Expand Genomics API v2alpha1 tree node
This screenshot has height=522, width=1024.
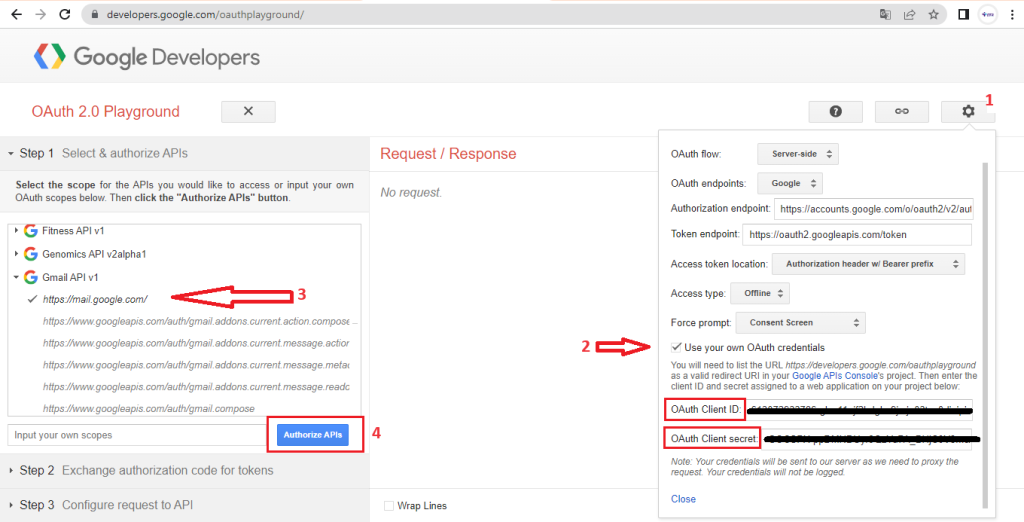(x=16, y=253)
